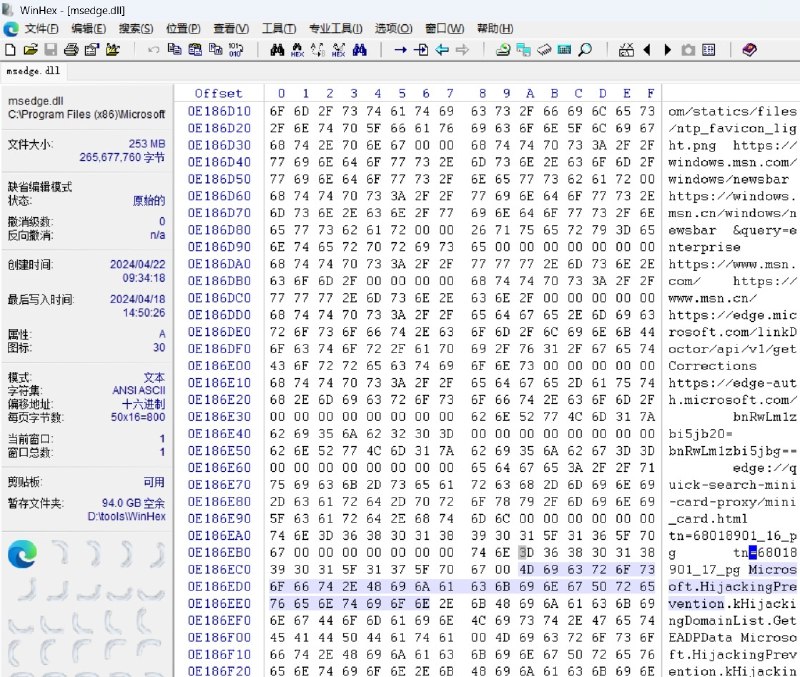Viewport: 800px width, 677px height.
Task: Click the ANSI ASCII charset value
Action: click(139, 390)
